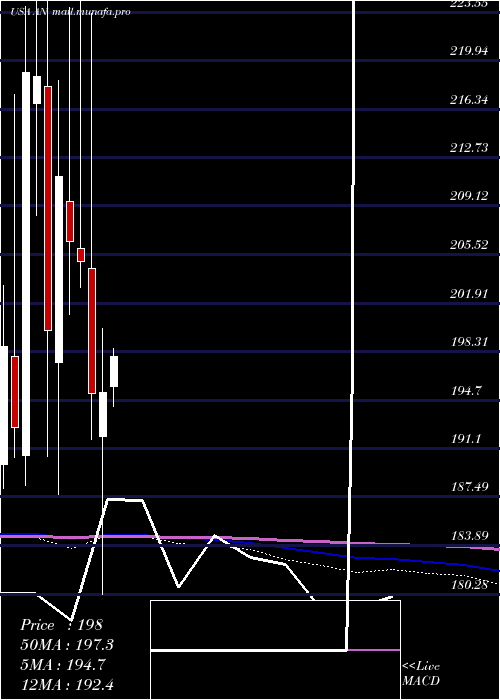
Task: Click the 209.12 price axis label
Action: (468, 196)
